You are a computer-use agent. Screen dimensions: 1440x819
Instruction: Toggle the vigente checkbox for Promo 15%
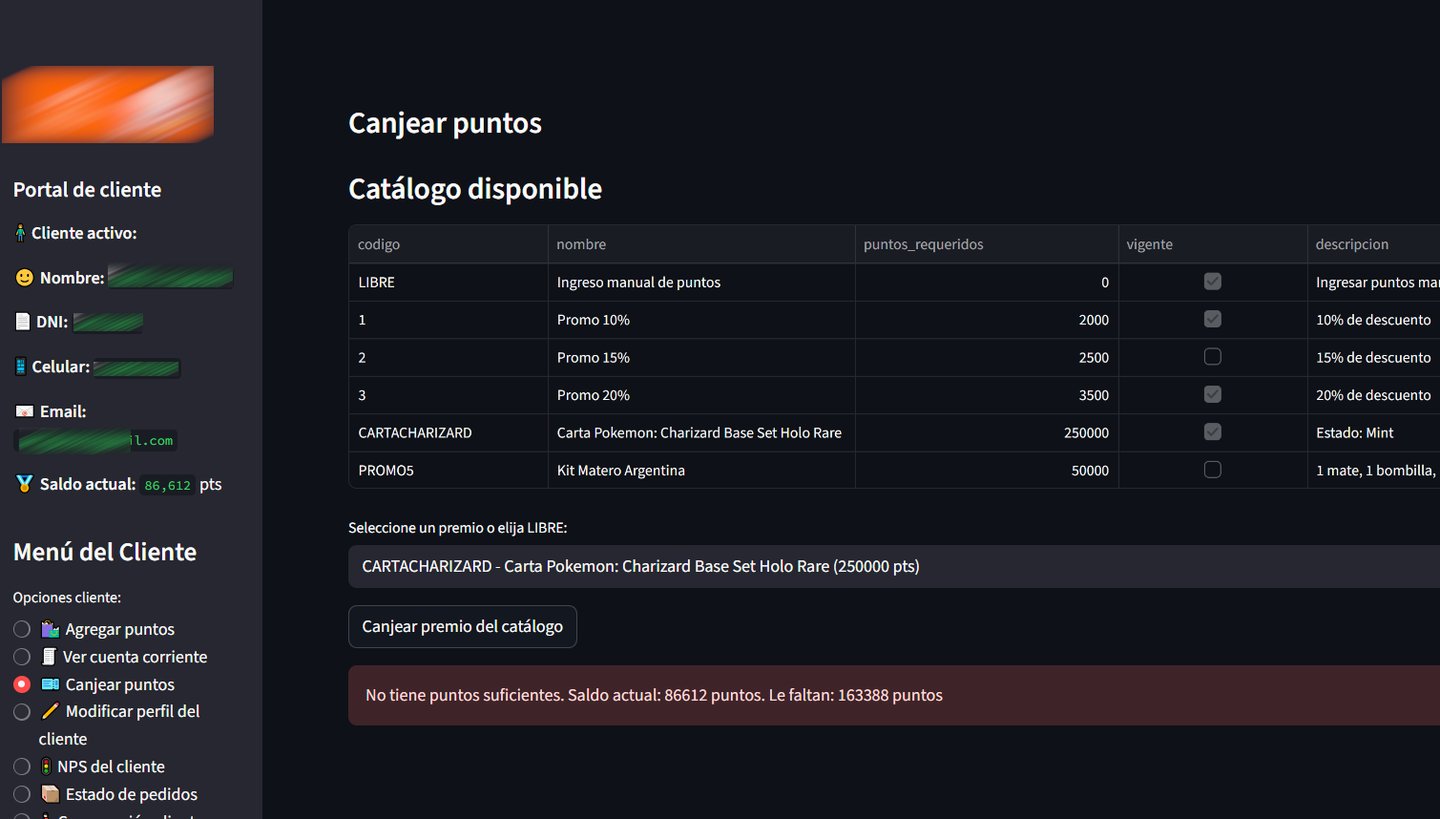[x=1212, y=357]
